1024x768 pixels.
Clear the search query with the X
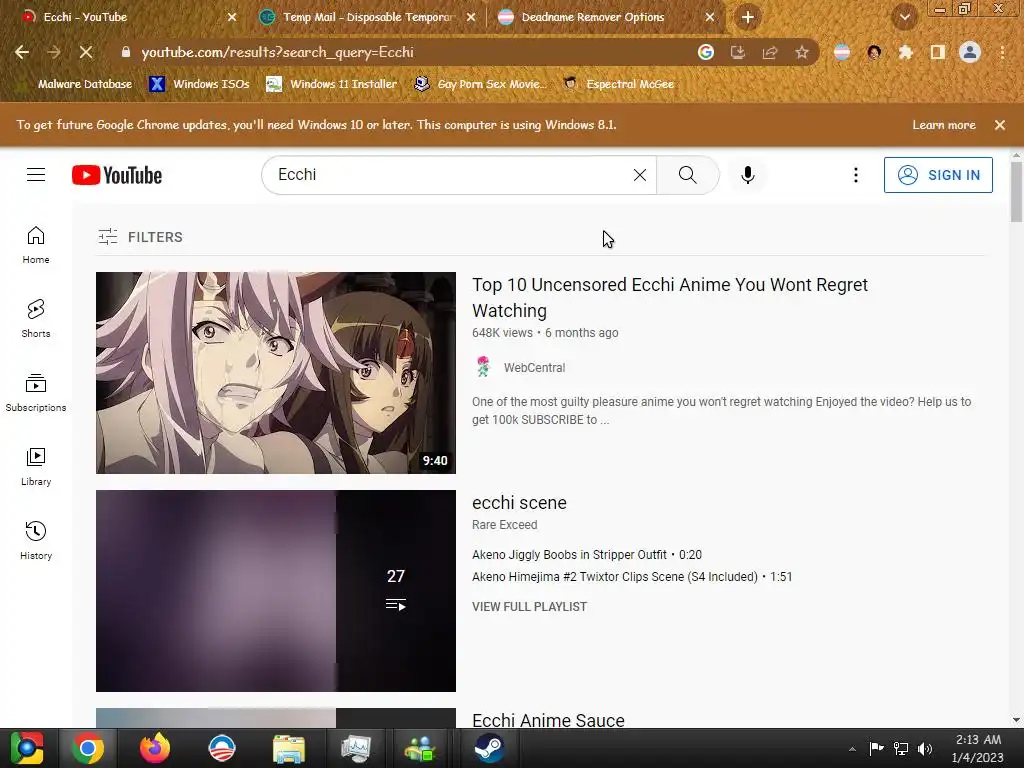point(640,175)
